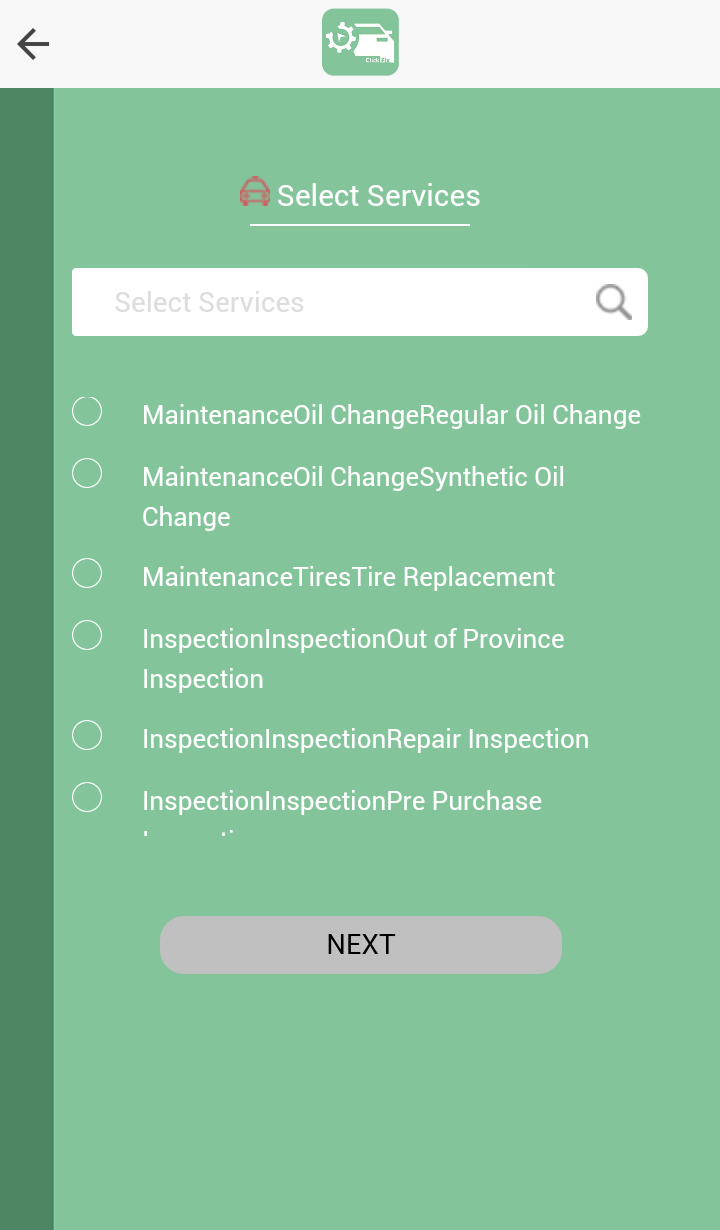
Task: Click the red car icon beside heading
Action: [x=255, y=192]
